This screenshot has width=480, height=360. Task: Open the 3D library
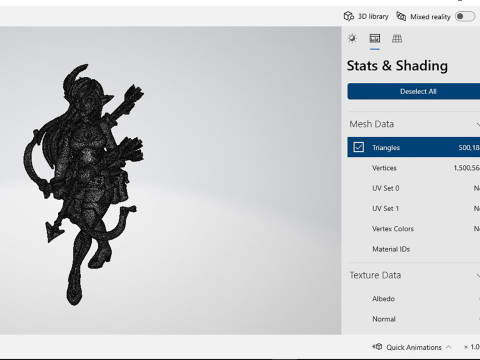click(x=366, y=16)
